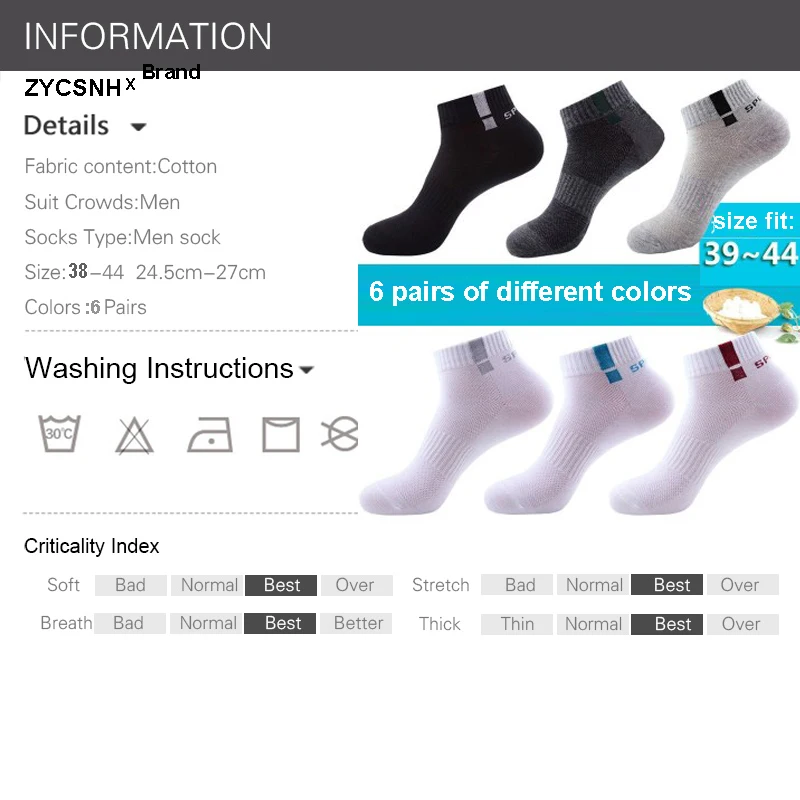Select the Soft rating Best option

click(281, 585)
